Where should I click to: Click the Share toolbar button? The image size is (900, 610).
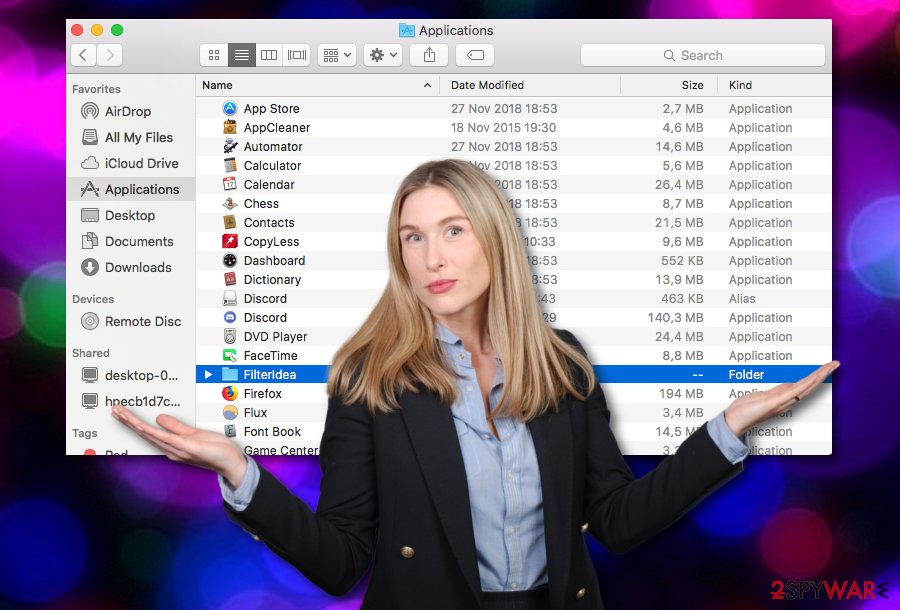[429, 55]
